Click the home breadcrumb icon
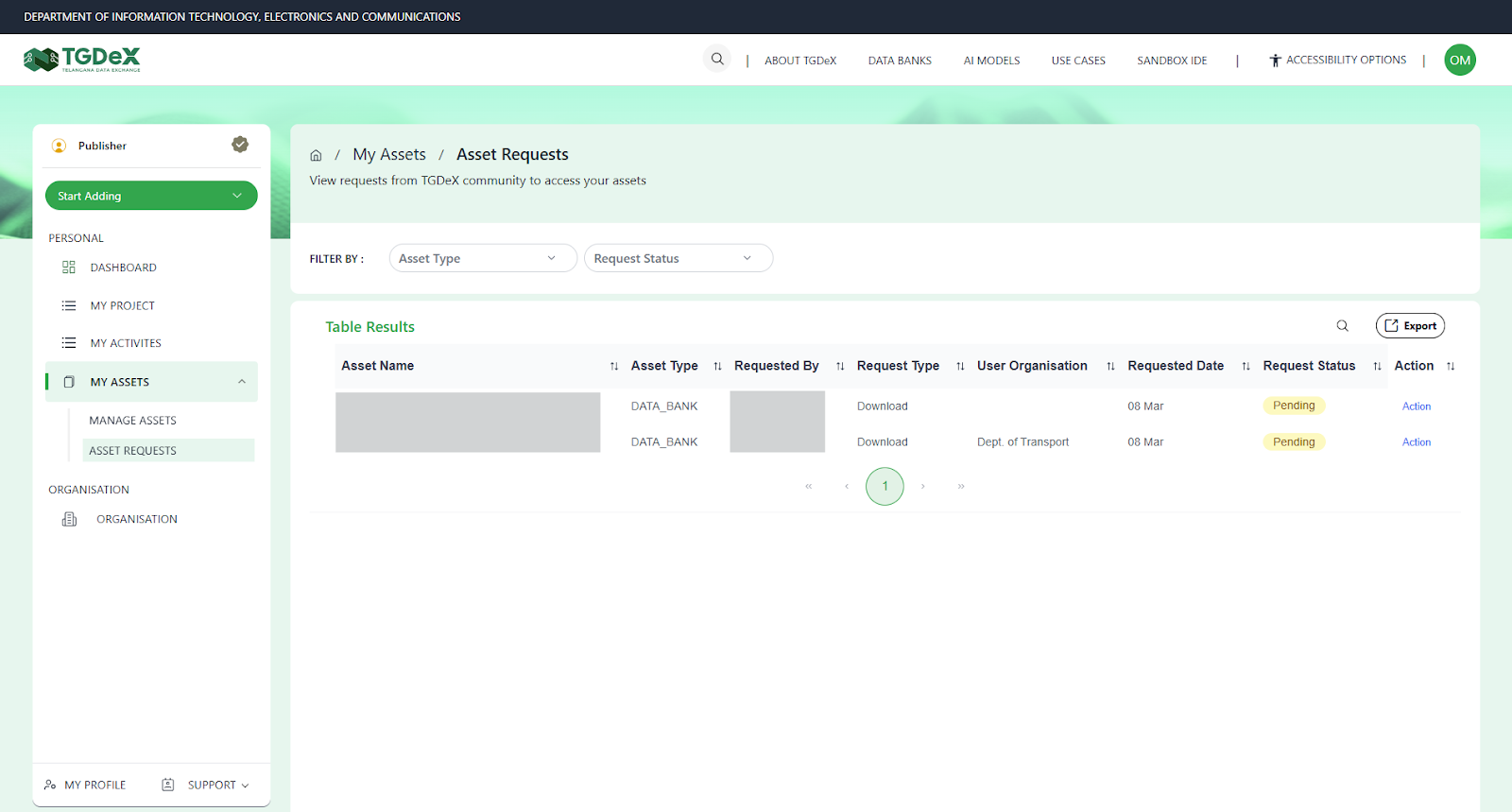 [316, 156]
